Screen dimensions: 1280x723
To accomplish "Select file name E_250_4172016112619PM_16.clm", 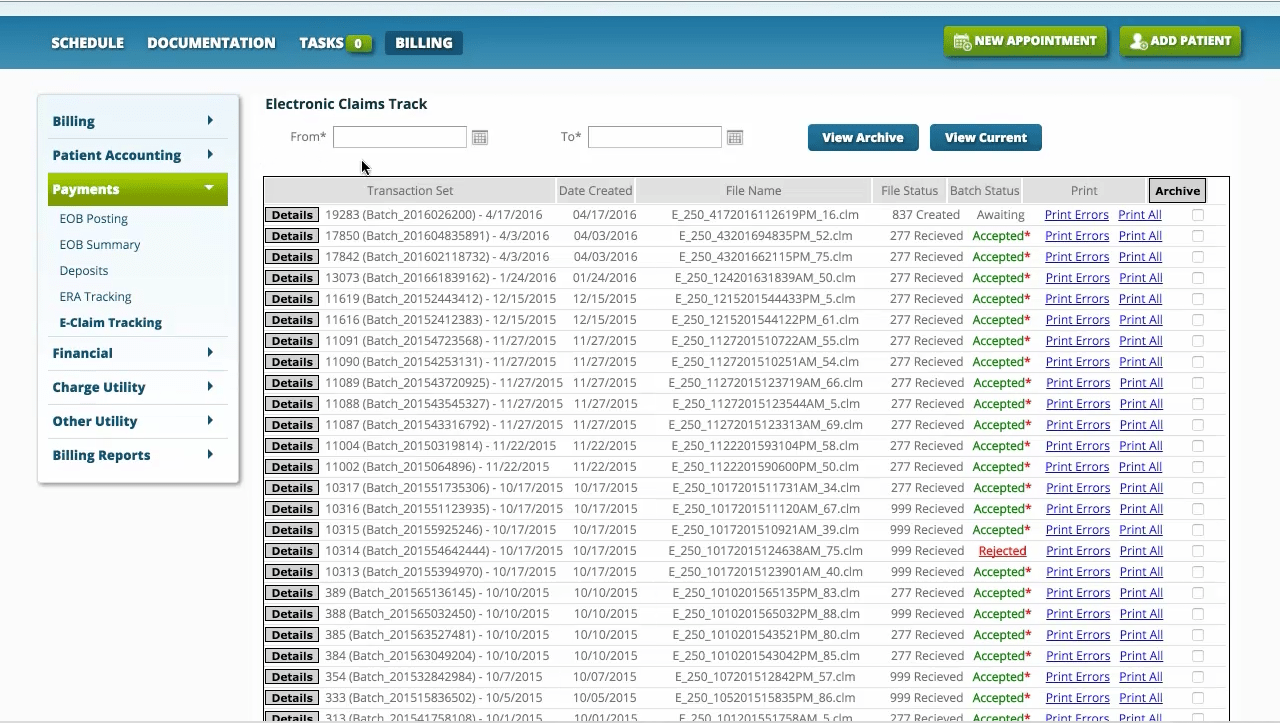I will (x=765, y=215).
